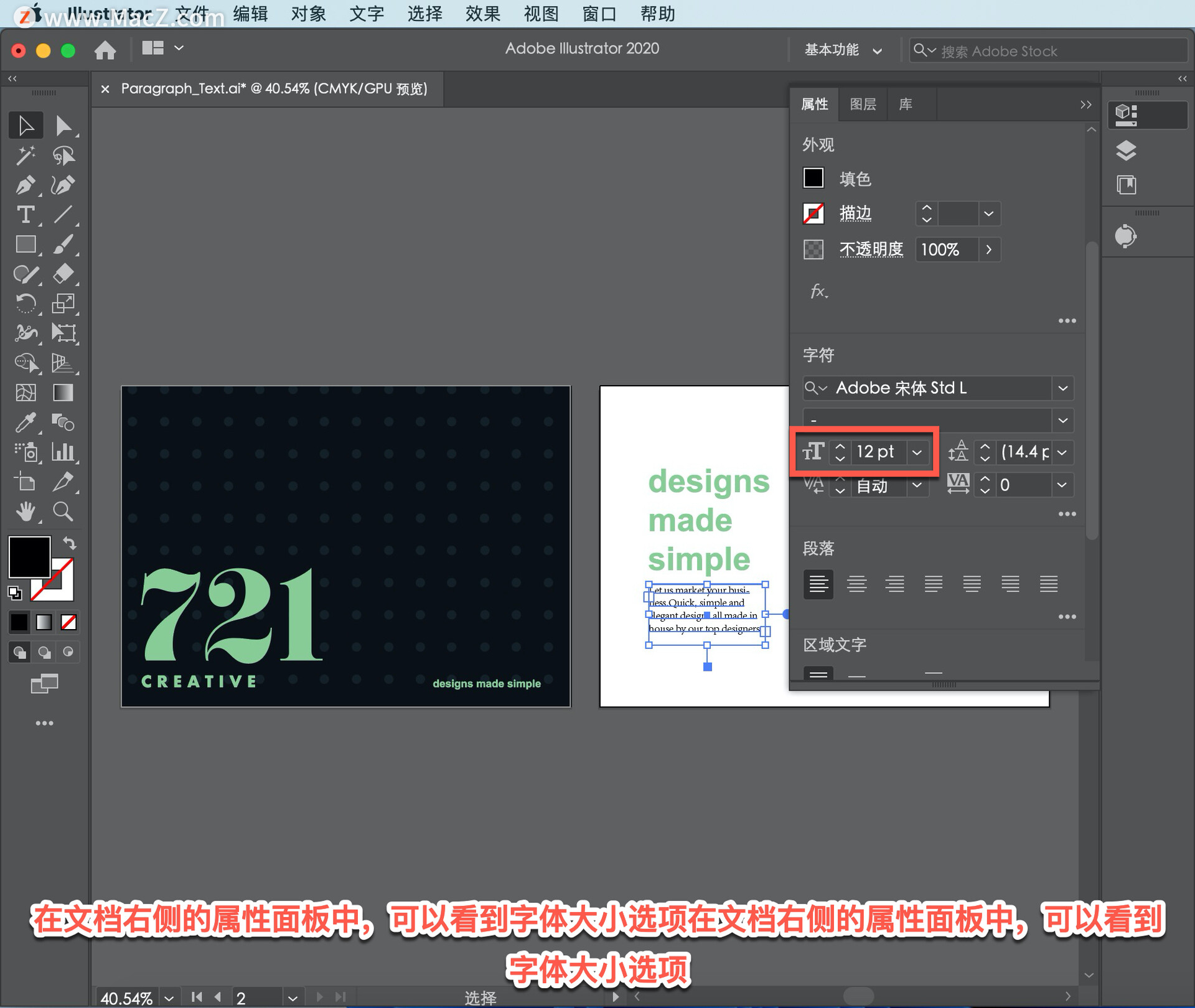
Task: Activate the Zoom tool
Action: (63, 512)
